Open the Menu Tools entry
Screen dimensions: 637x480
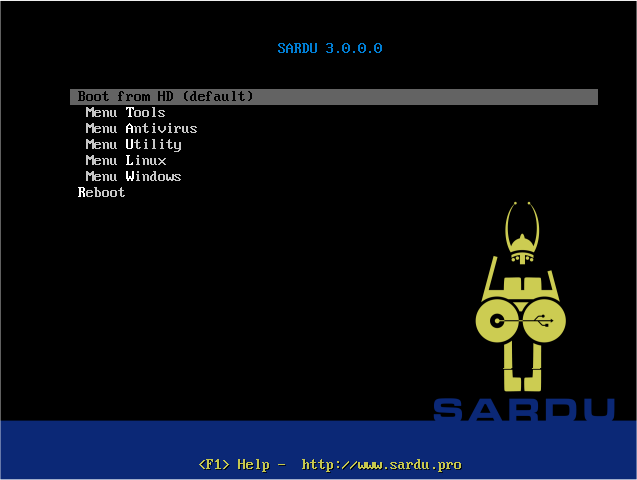[x=126, y=112]
